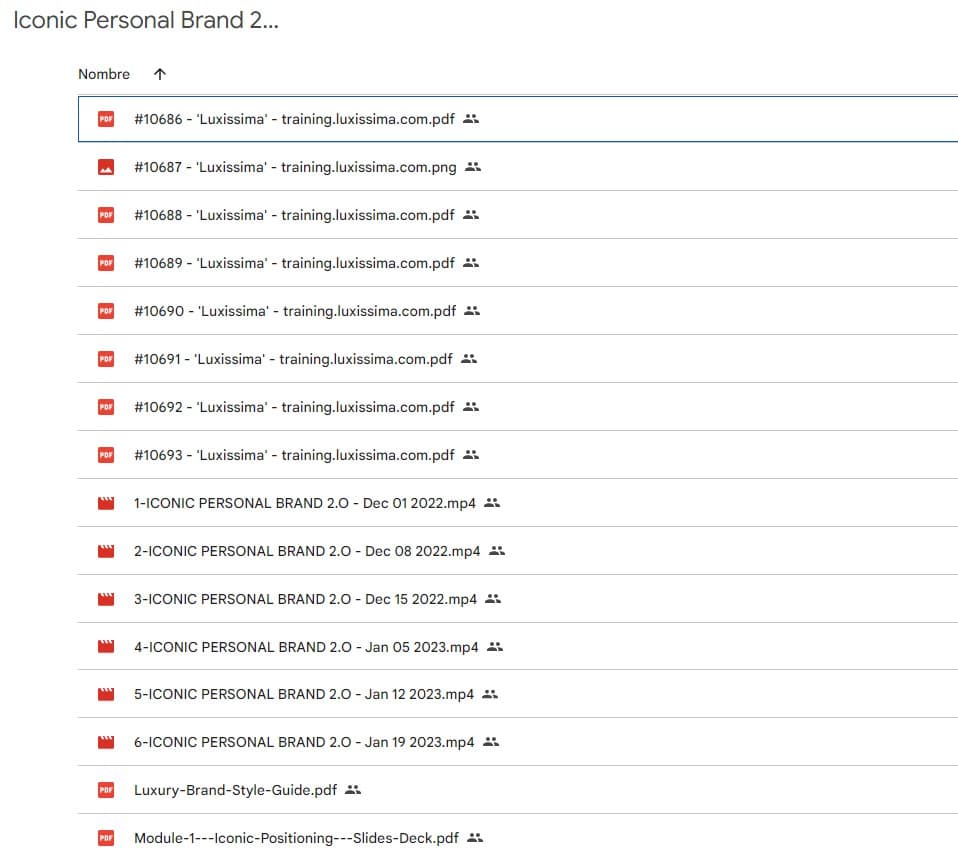The image size is (958, 854).
Task: Toggle sort direction arrow next to Nombre
Action: pos(160,74)
